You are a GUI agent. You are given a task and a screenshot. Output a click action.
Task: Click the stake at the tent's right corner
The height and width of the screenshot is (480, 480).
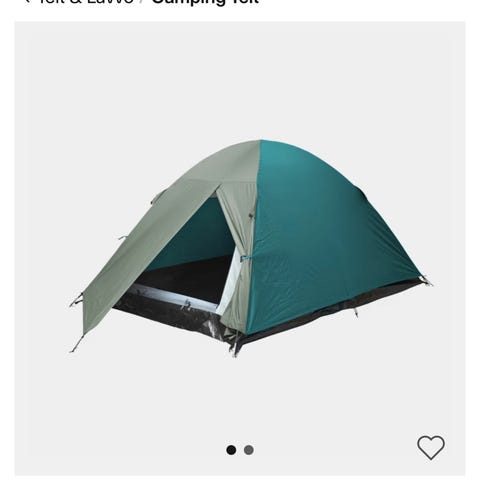[x=426, y=281]
